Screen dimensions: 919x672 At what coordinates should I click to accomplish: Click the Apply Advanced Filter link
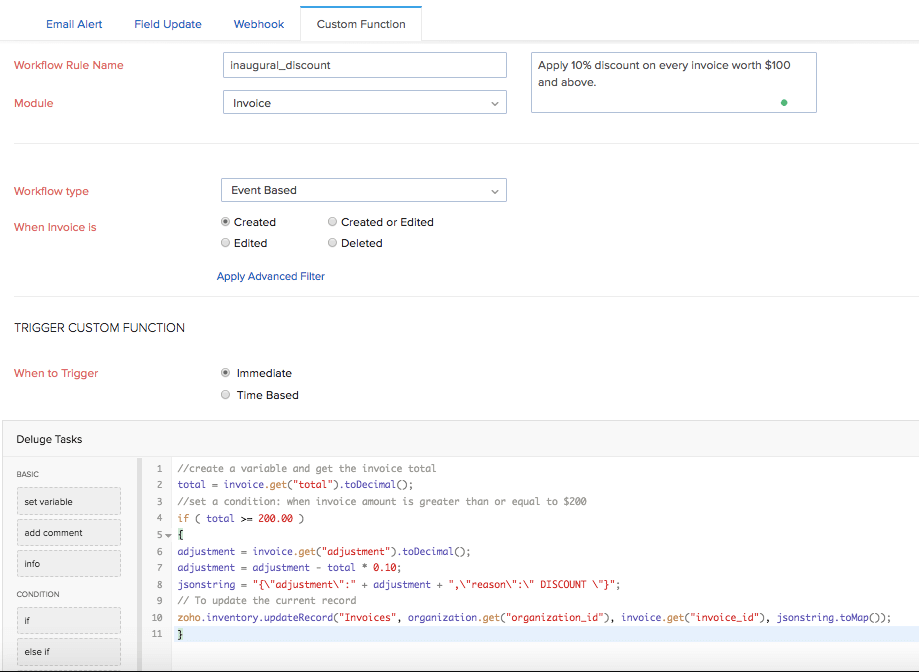click(x=270, y=276)
